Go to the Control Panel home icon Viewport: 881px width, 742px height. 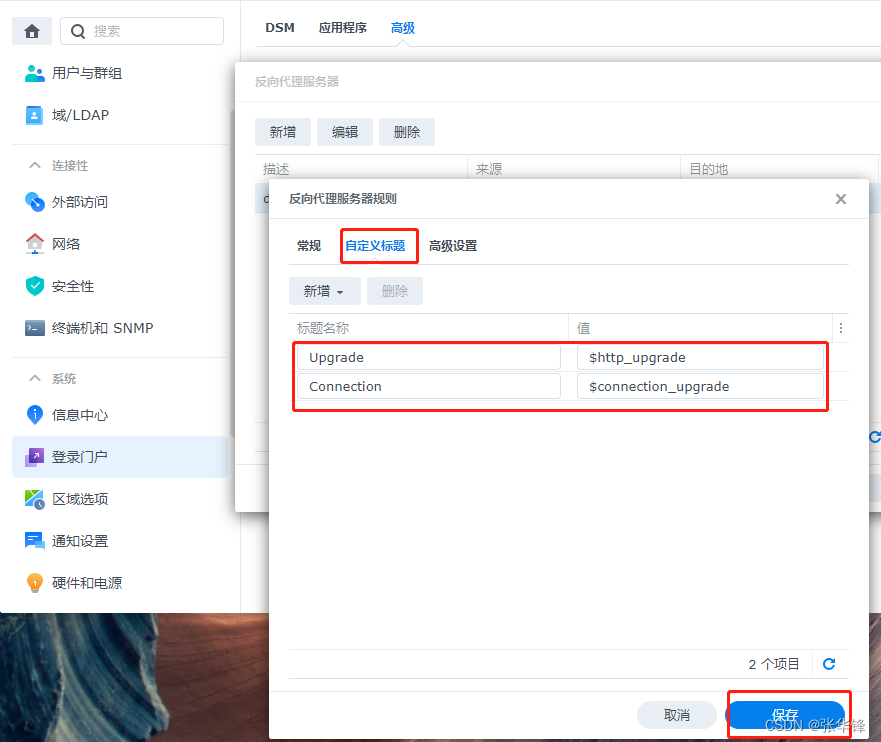point(32,31)
